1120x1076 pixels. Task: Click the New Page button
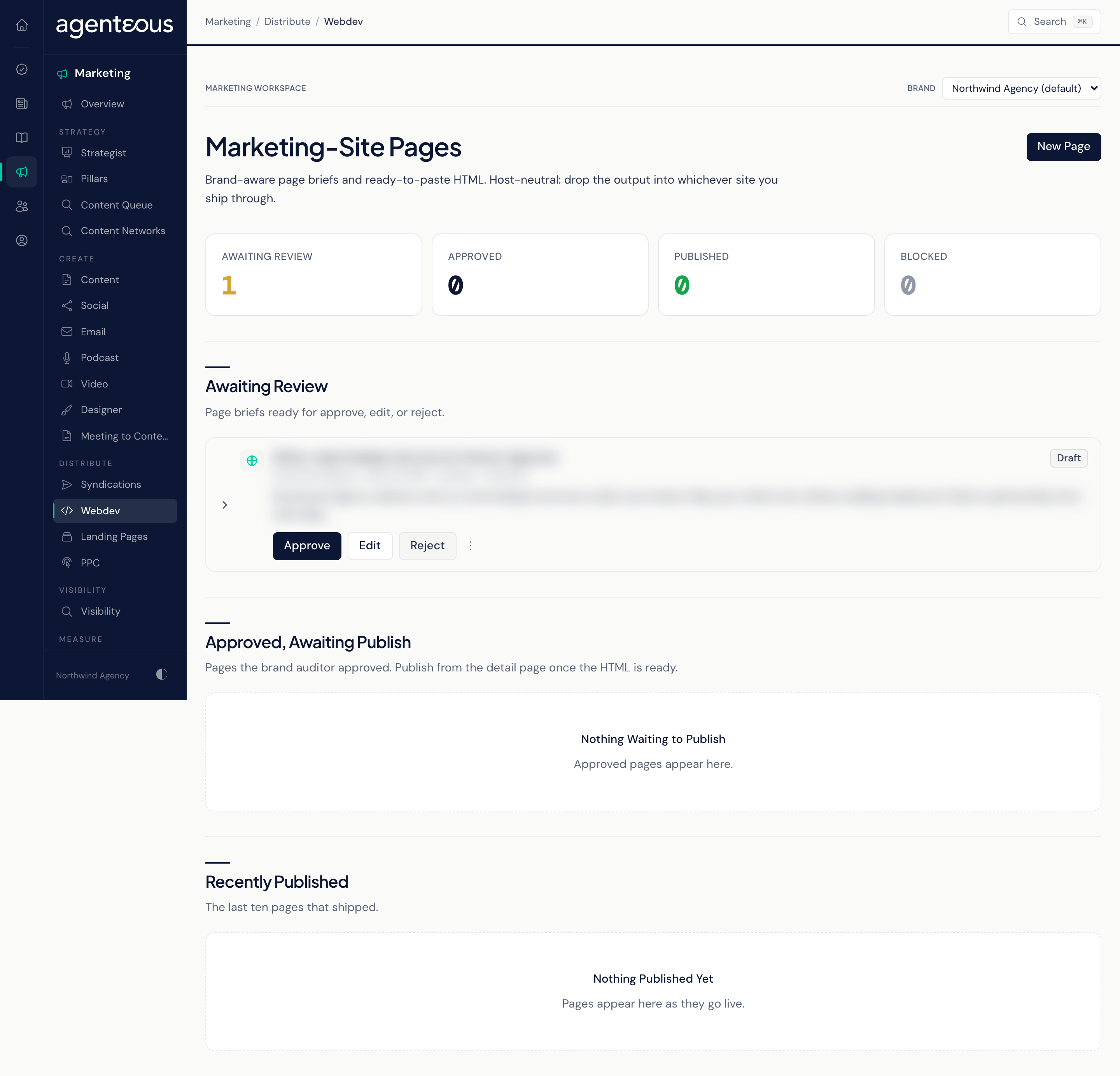point(1064,147)
